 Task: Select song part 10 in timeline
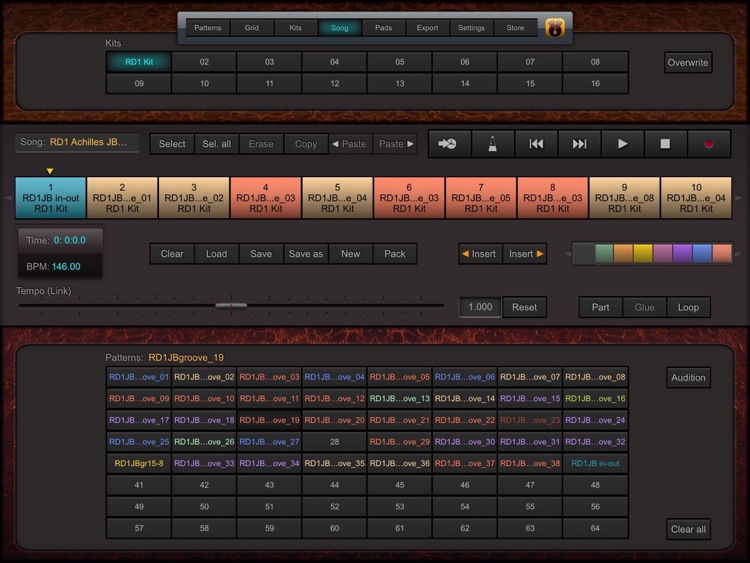point(696,198)
